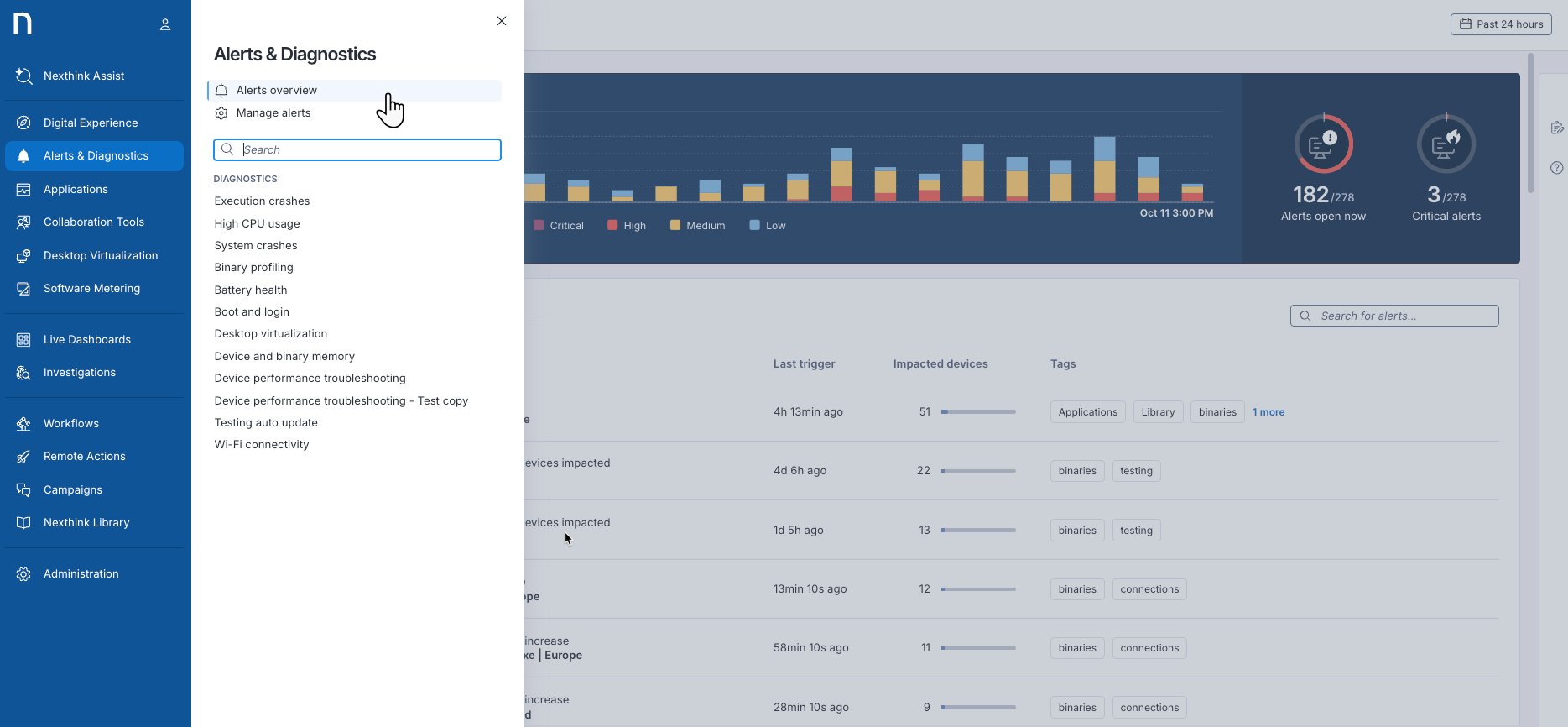Viewport: 1568px width, 727px height.
Task: Open the Execution crashes diagnostic
Action: pos(262,201)
